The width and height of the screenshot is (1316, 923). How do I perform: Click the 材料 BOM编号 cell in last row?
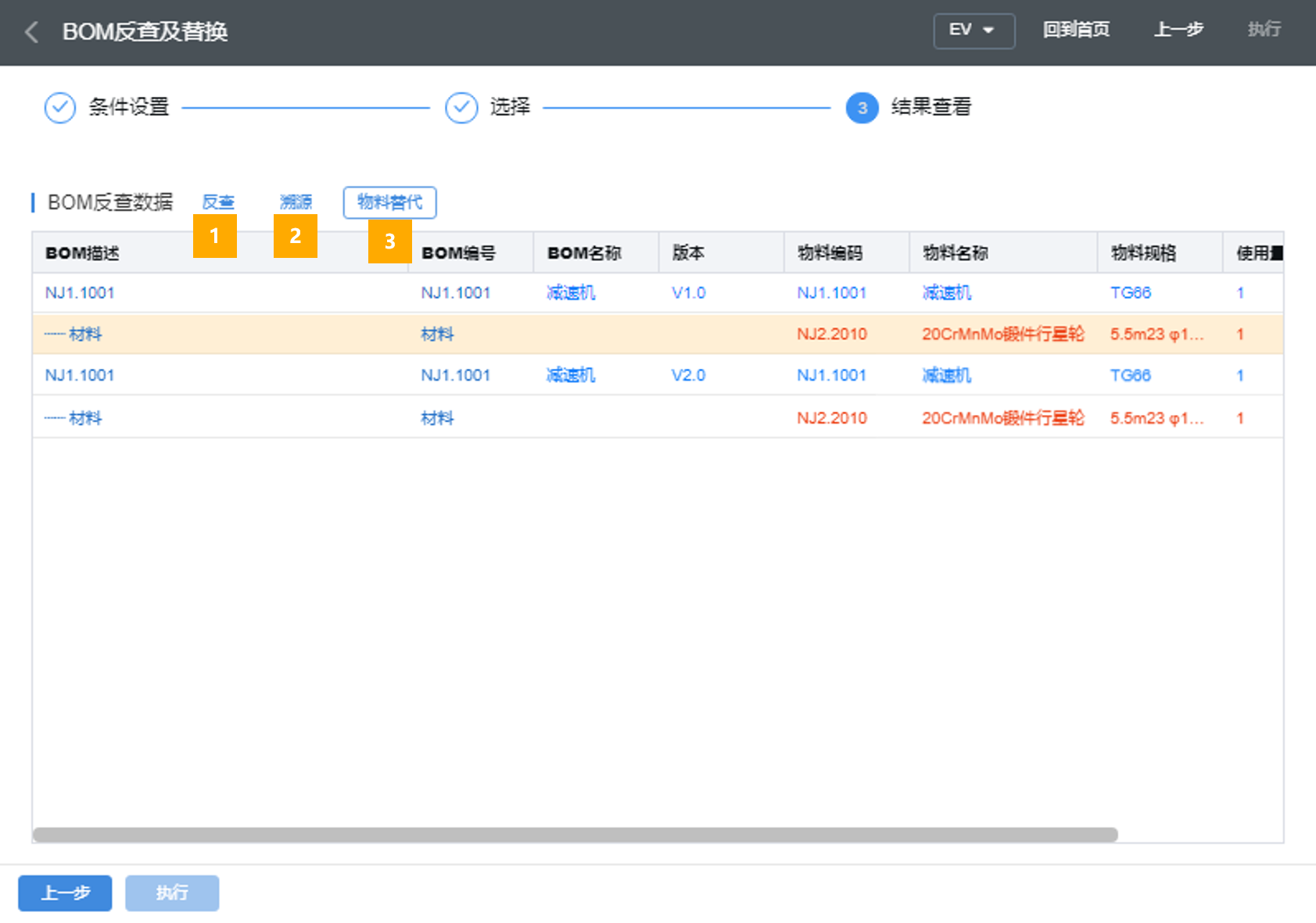437,418
